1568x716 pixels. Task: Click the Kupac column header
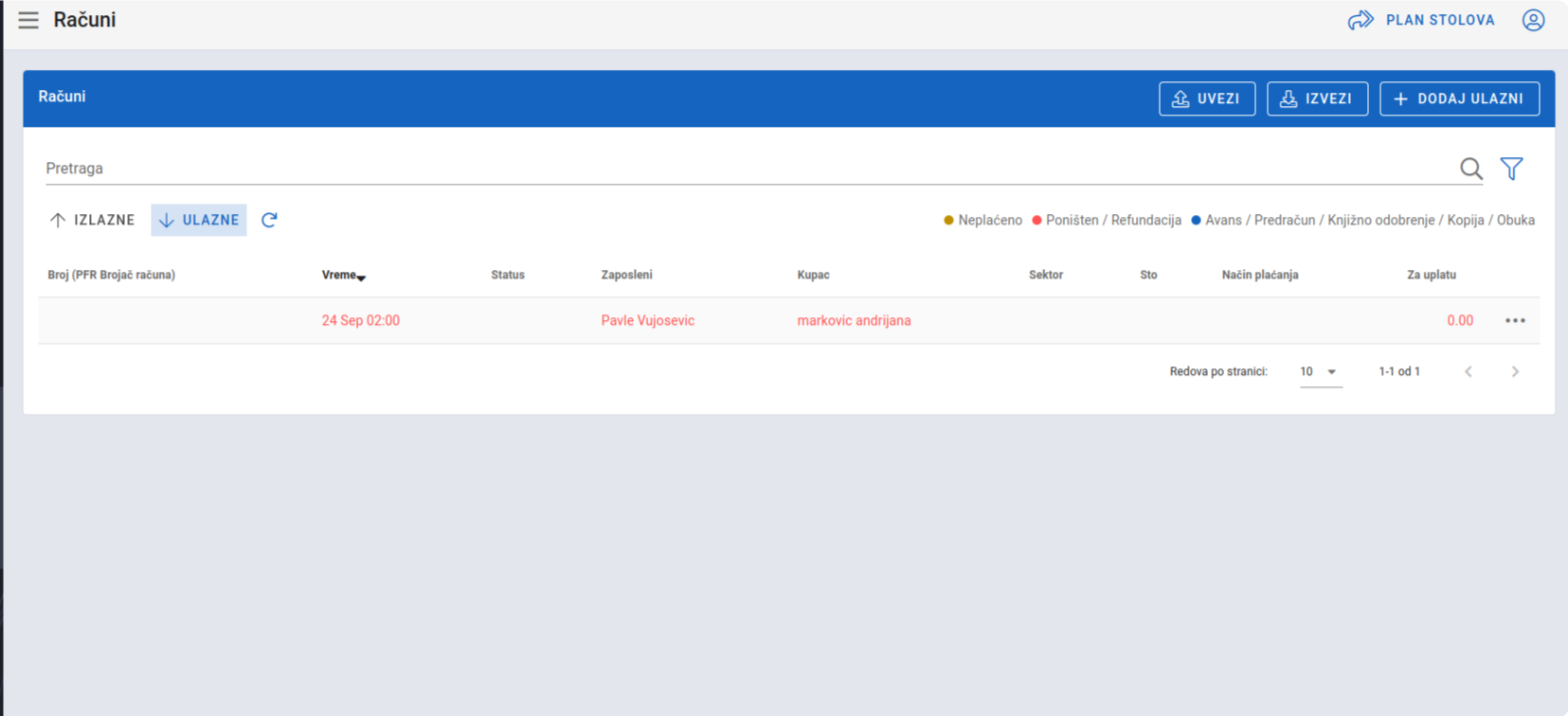tap(813, 276)
